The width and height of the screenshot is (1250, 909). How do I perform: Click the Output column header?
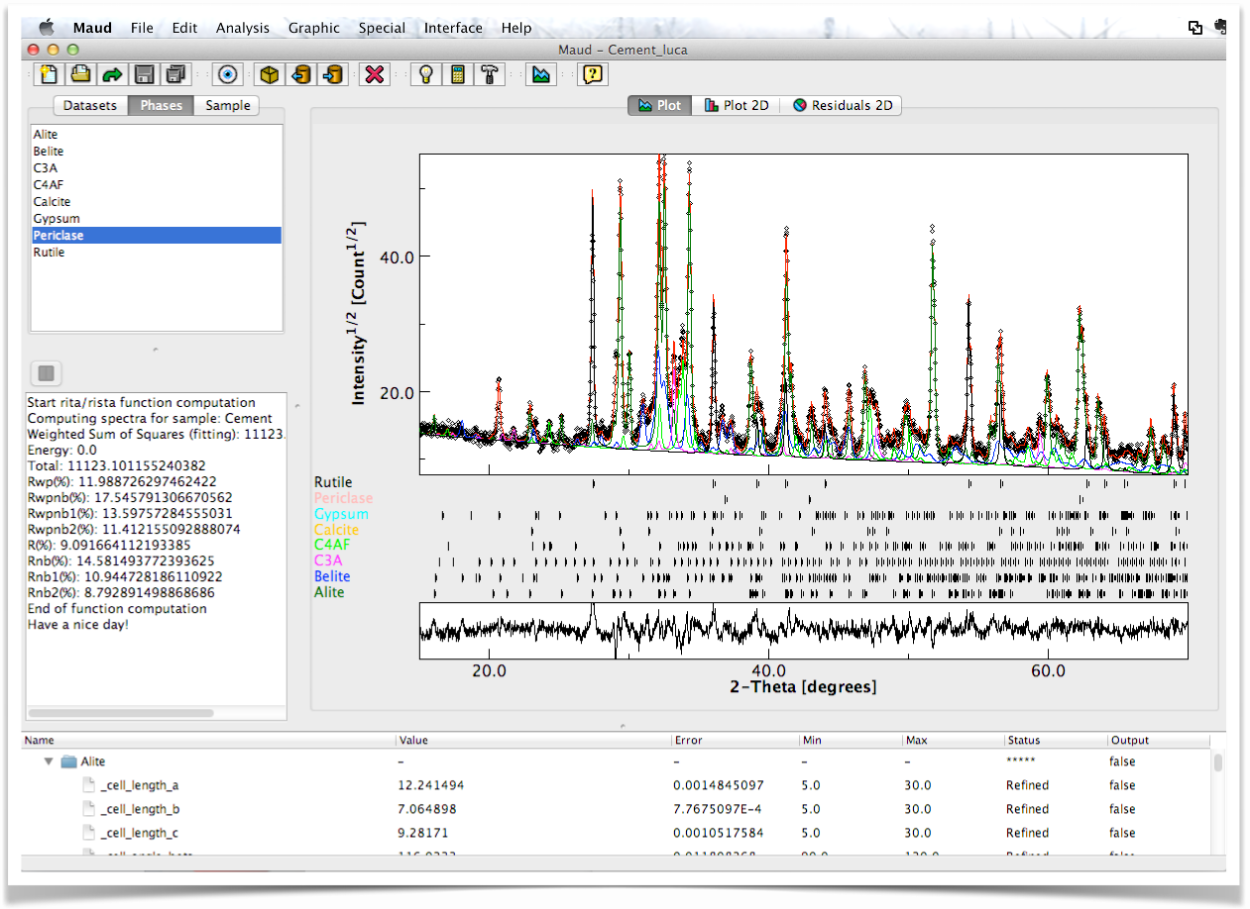pyautogui.click(x=1158, y=741)
